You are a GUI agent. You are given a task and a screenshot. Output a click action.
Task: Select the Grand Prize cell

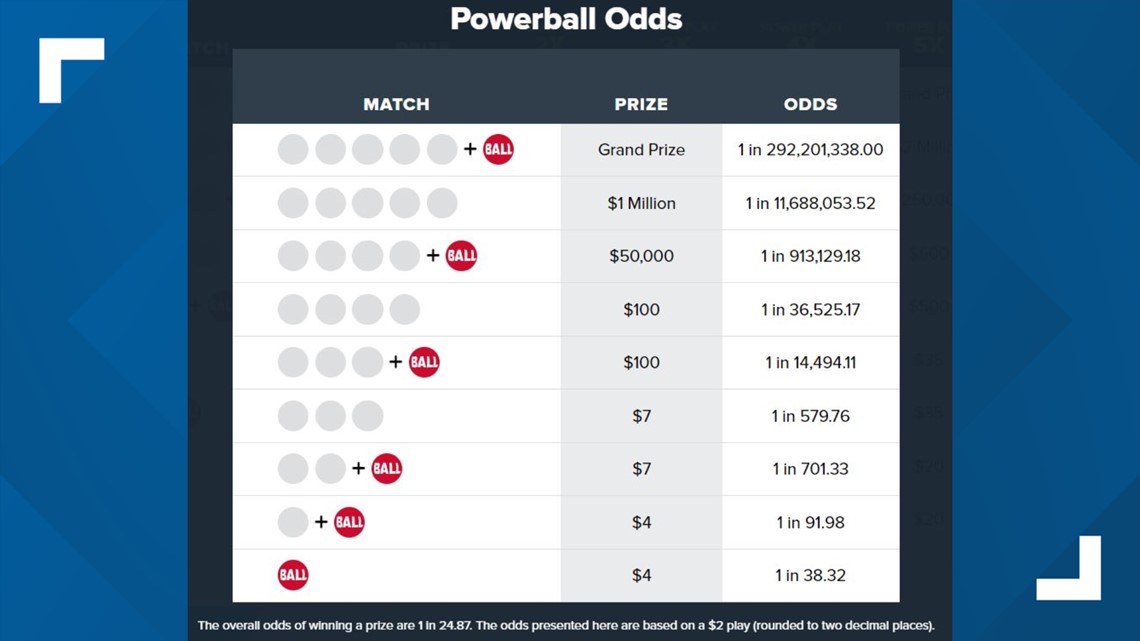tap(641, 150)
